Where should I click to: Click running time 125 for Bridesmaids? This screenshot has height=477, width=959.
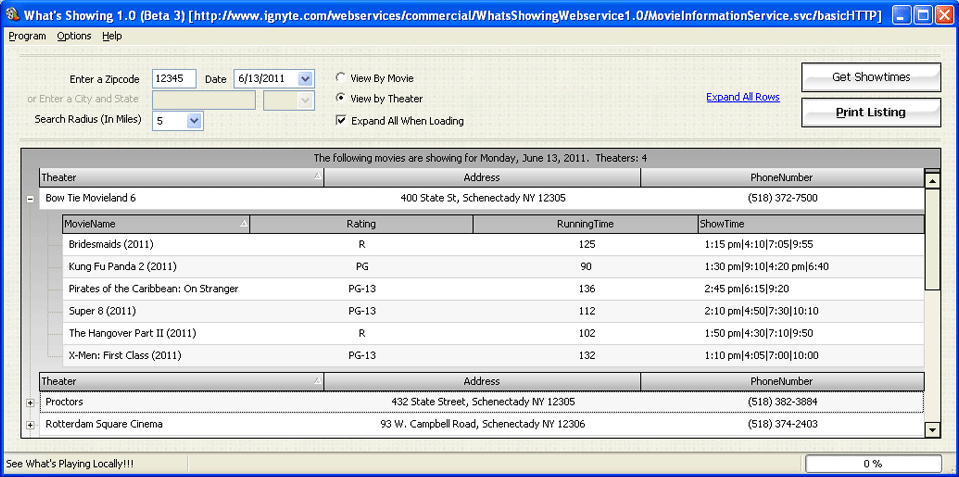587,245
